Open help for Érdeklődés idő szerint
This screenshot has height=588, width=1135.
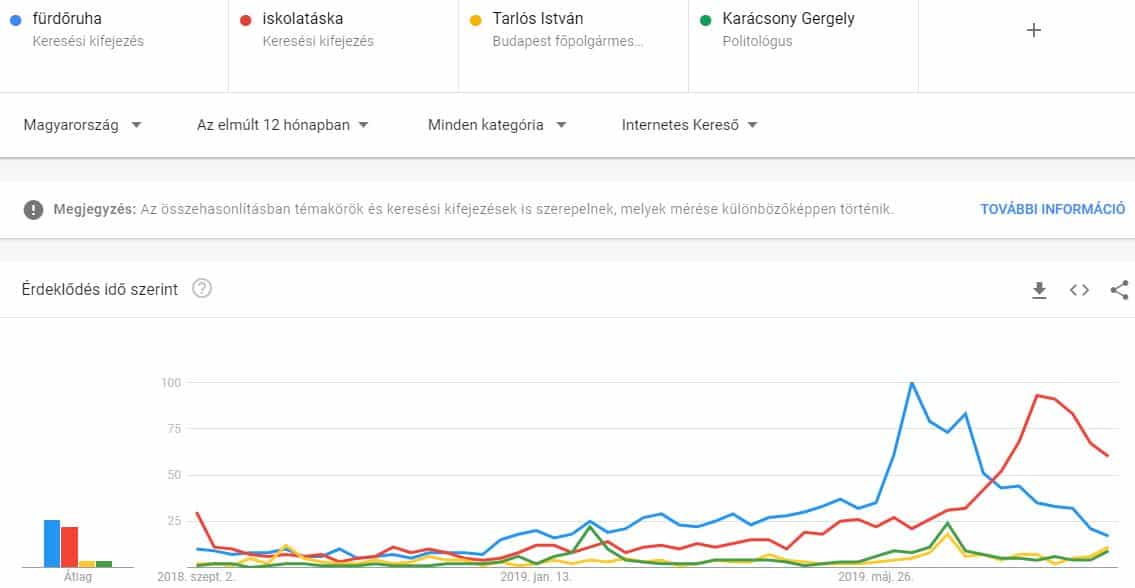tap(202, 289)
